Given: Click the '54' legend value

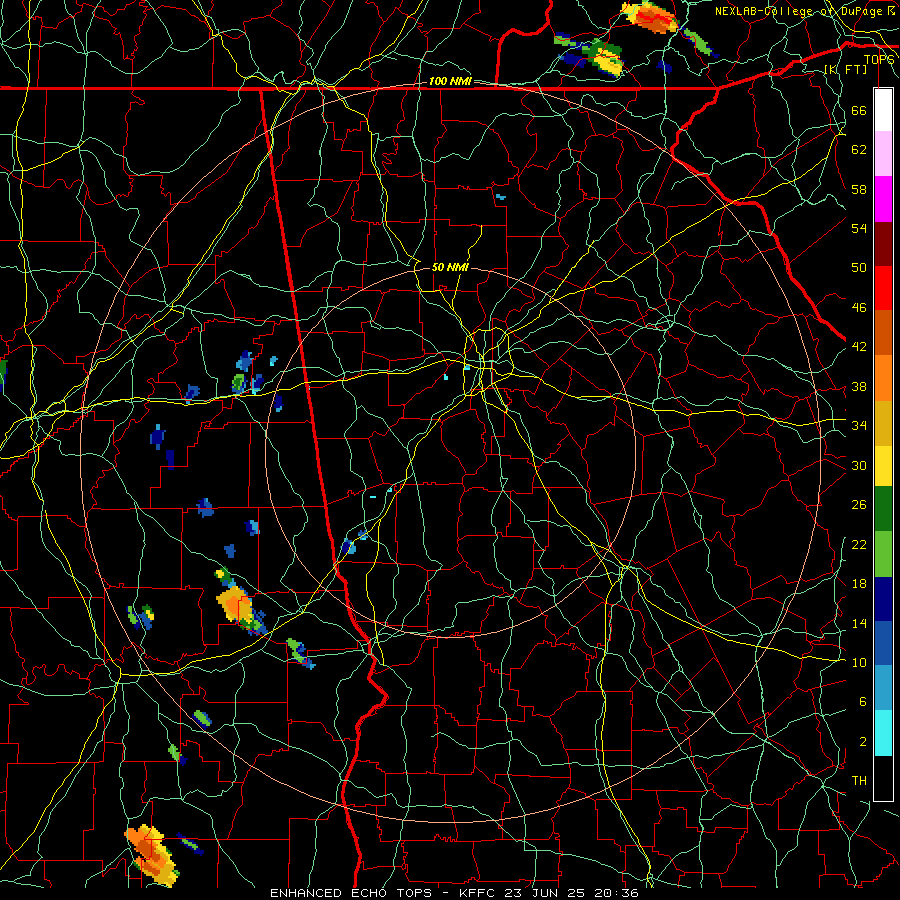Looking at the screenshot, I should (859, 228).
